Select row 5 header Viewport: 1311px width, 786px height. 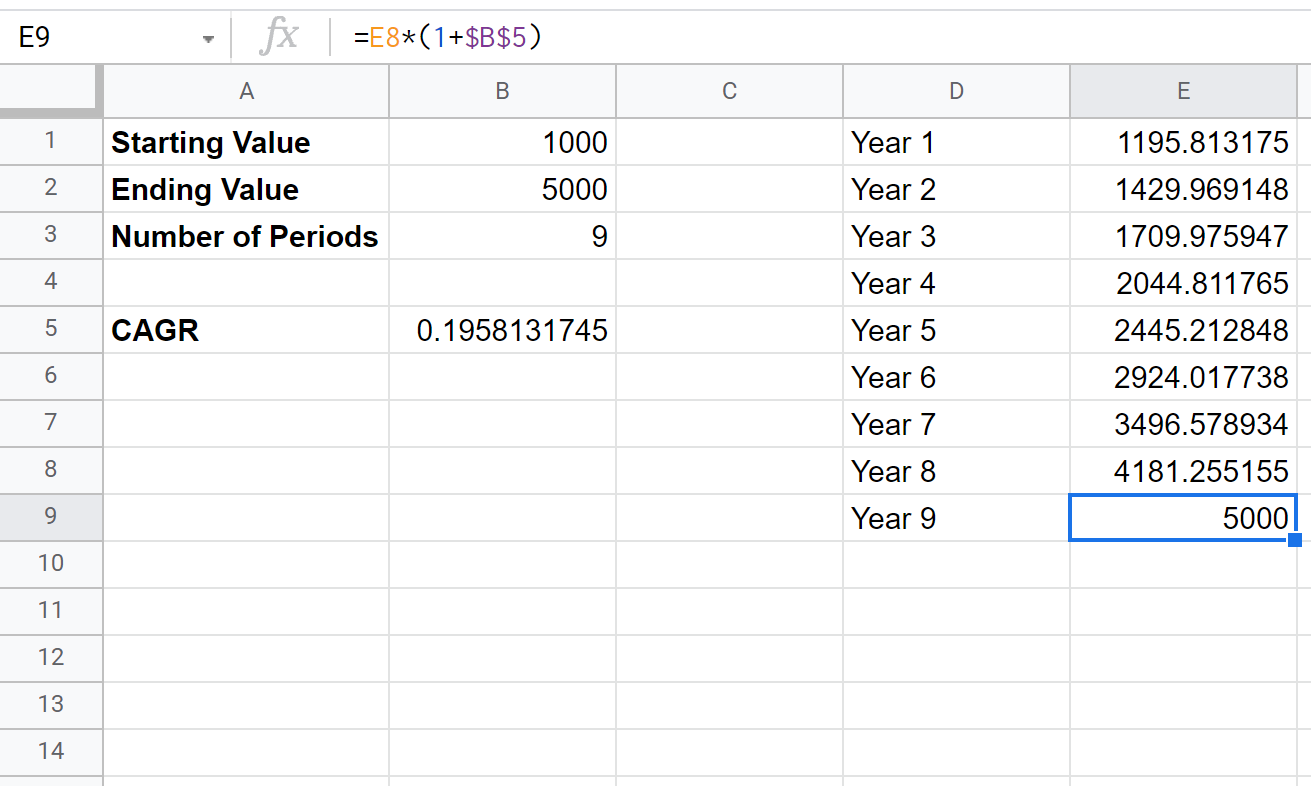tap(51, 330)
